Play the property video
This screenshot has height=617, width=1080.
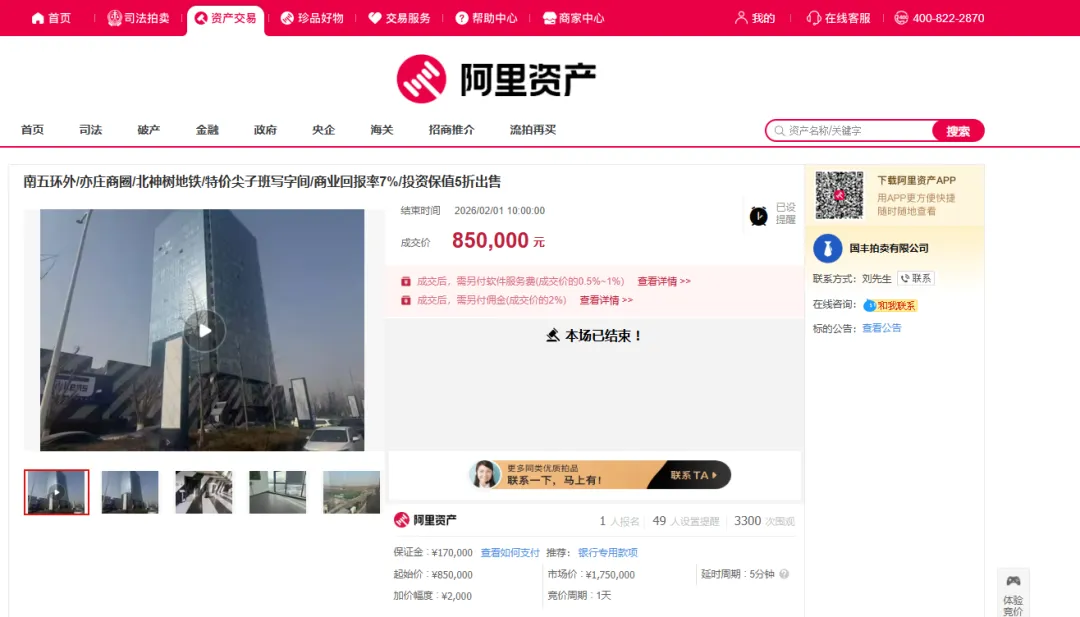tap(204, 331)
